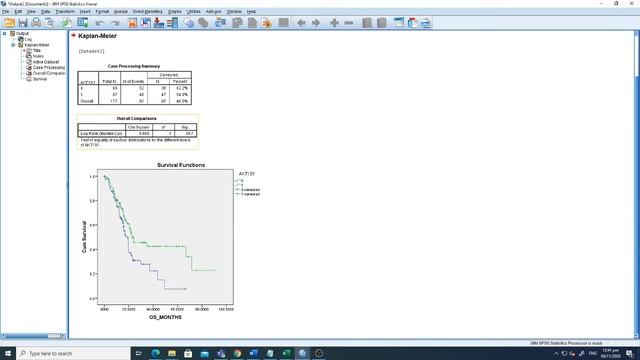Click the Go to Variable icon

point(159,23)
